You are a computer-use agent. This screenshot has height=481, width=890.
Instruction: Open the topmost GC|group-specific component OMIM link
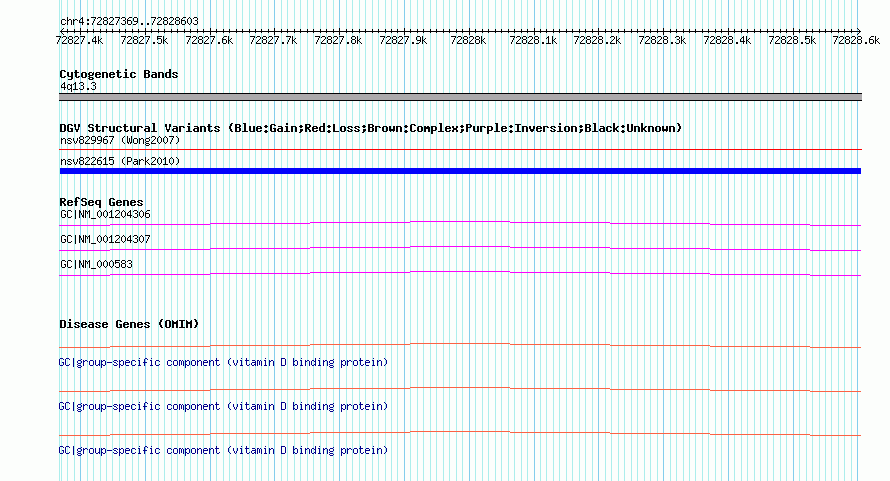(x=223, y=362)
